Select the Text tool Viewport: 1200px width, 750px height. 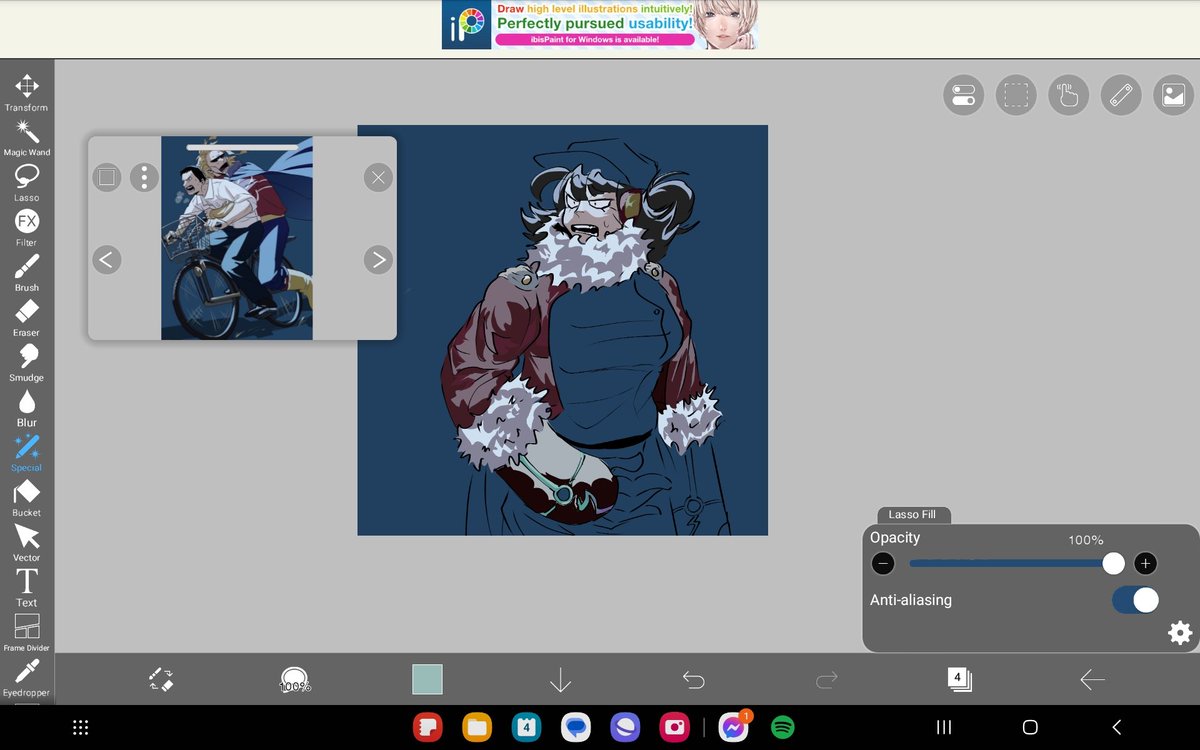[x=27, y=588]
